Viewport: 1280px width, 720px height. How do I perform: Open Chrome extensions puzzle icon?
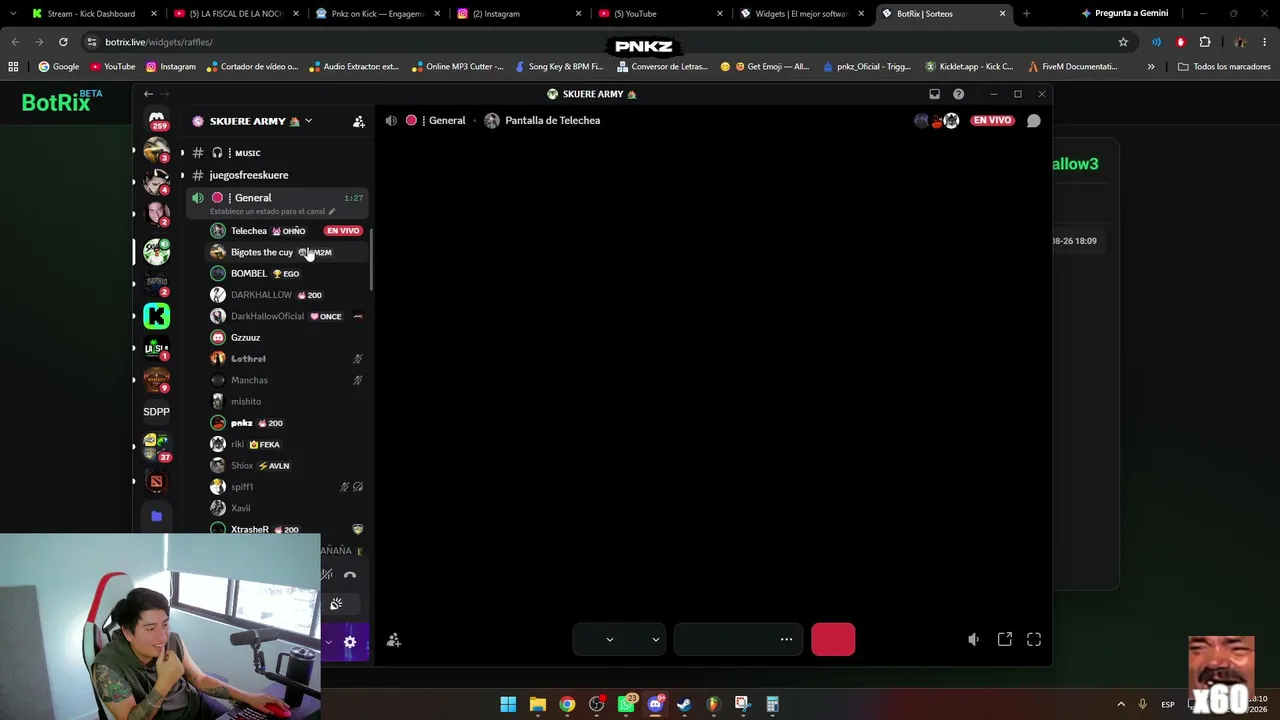coord(1205,42)
